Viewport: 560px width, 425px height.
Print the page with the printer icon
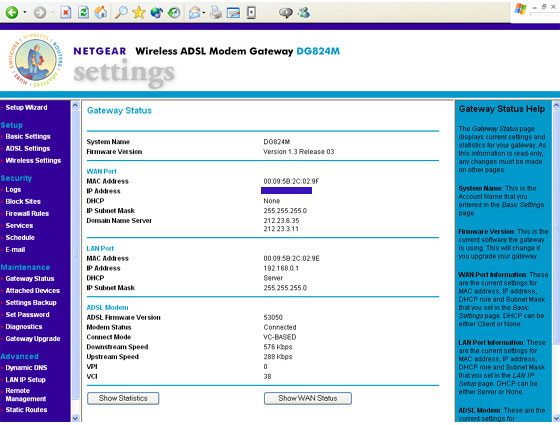[216, 13]
